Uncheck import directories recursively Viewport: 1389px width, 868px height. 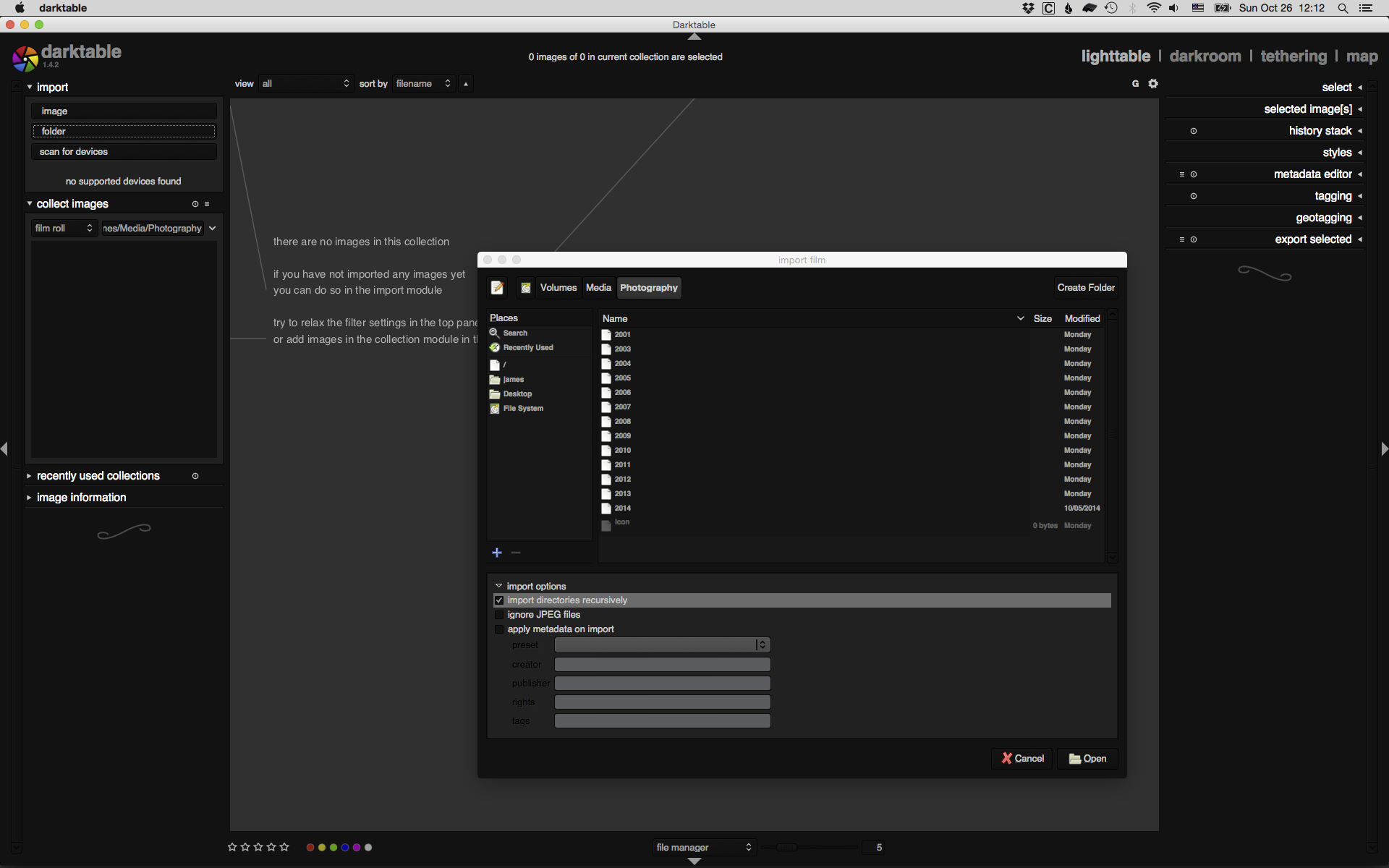[499, 600]
